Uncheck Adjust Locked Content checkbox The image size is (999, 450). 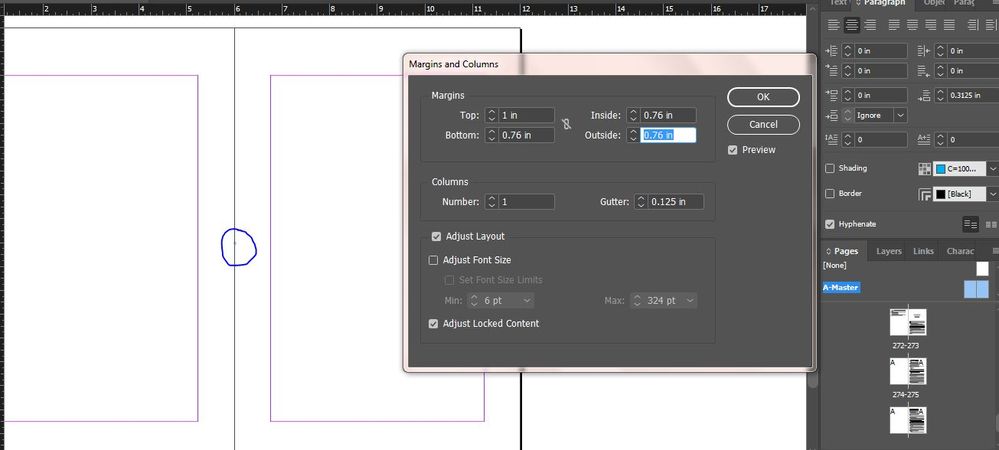pyautogui.click(x=433, y=324)
